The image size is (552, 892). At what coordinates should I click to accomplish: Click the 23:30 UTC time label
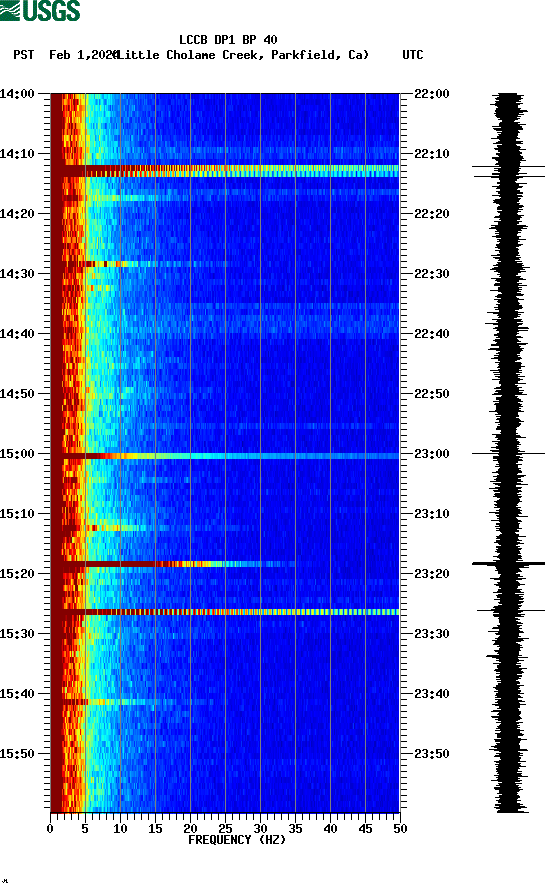coord(432,634)
